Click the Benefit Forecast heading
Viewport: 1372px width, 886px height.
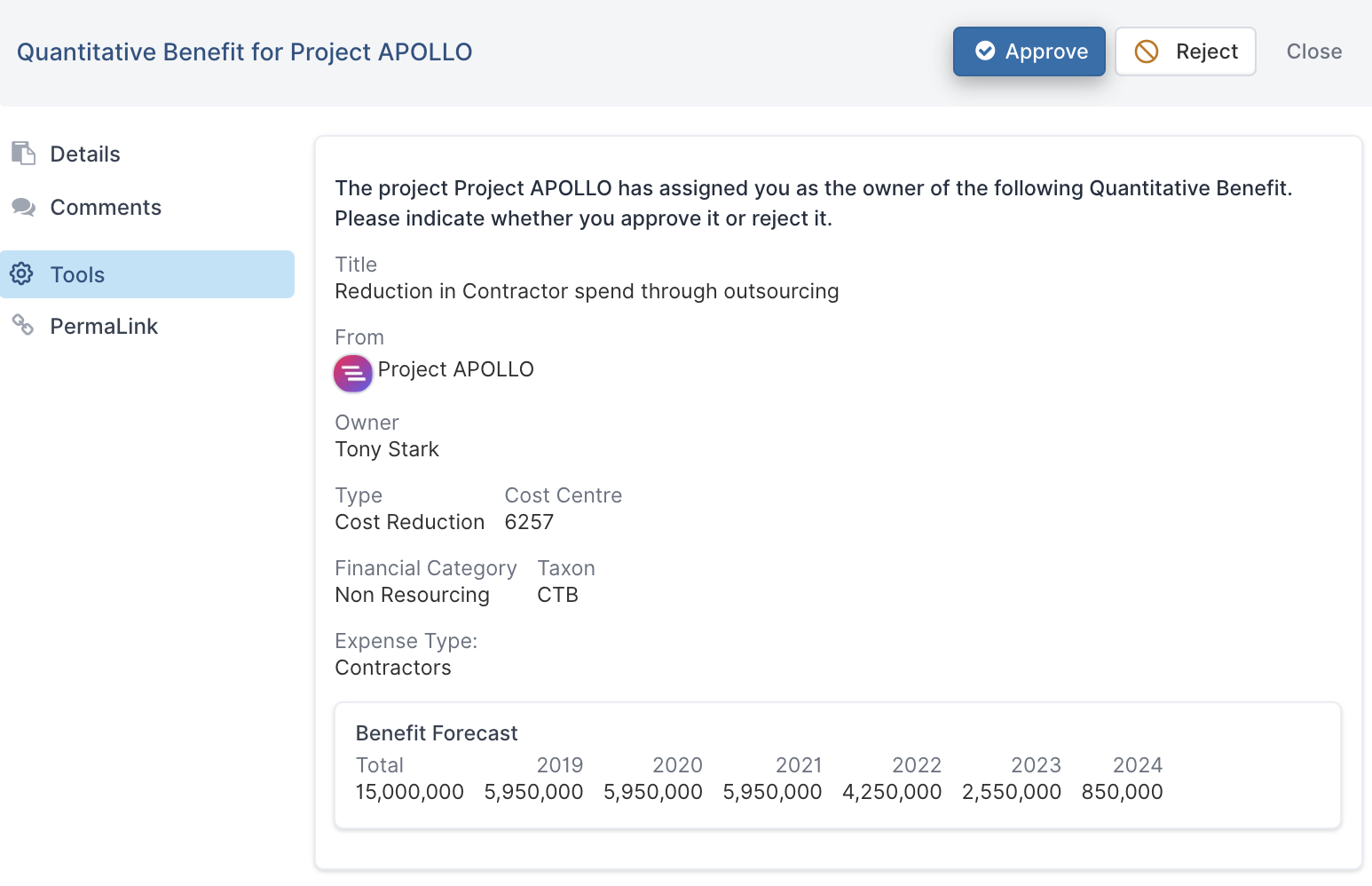coord(437,733)
